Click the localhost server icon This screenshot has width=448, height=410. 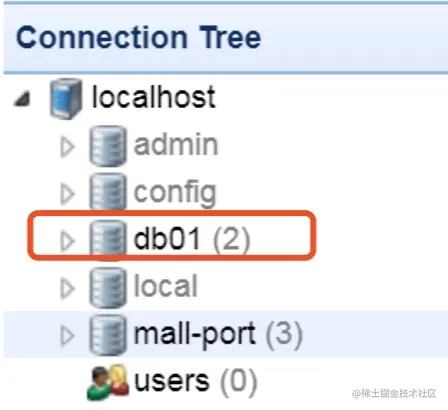[66, 98]
